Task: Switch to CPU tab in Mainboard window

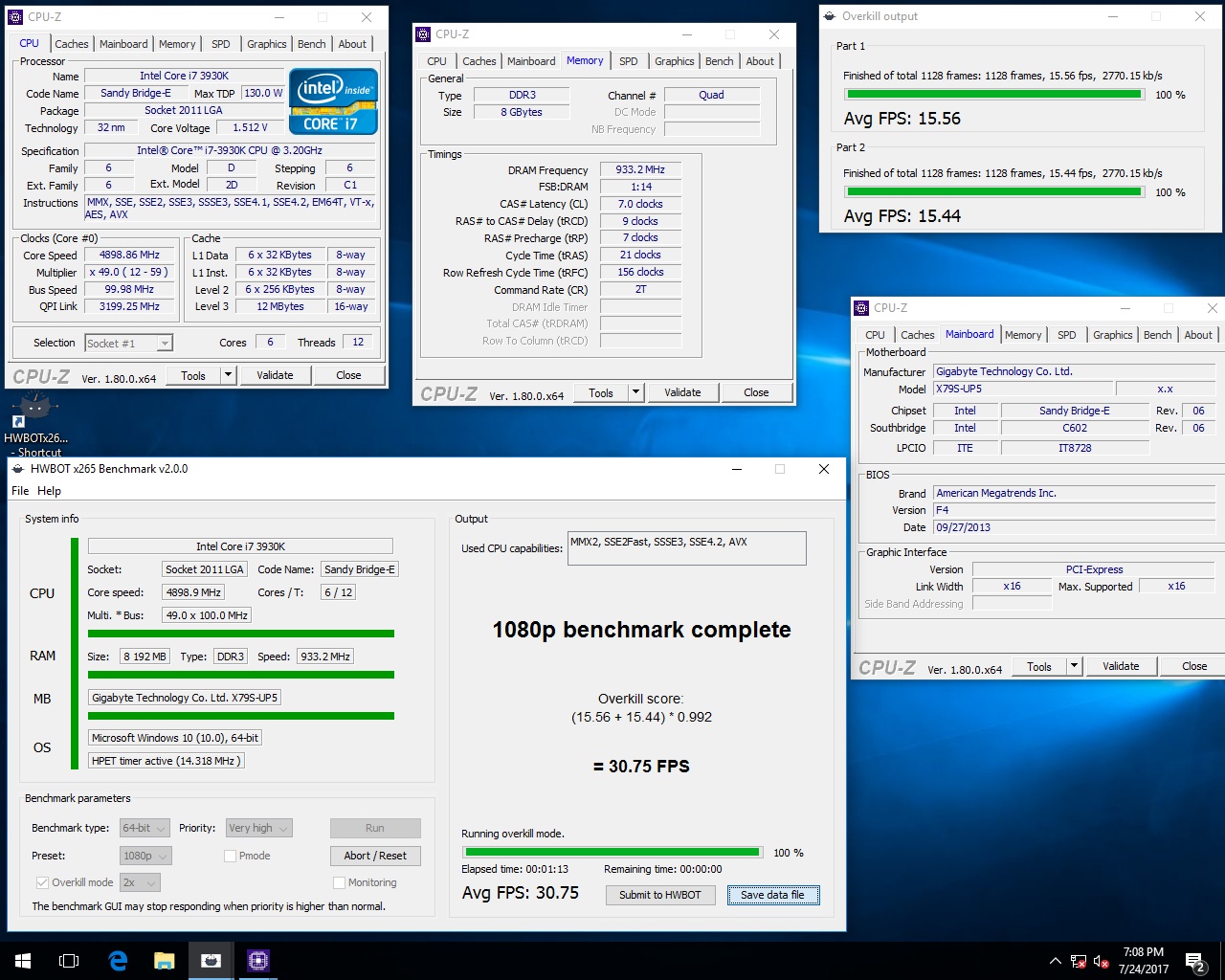Action: click(x=875, y=335)
